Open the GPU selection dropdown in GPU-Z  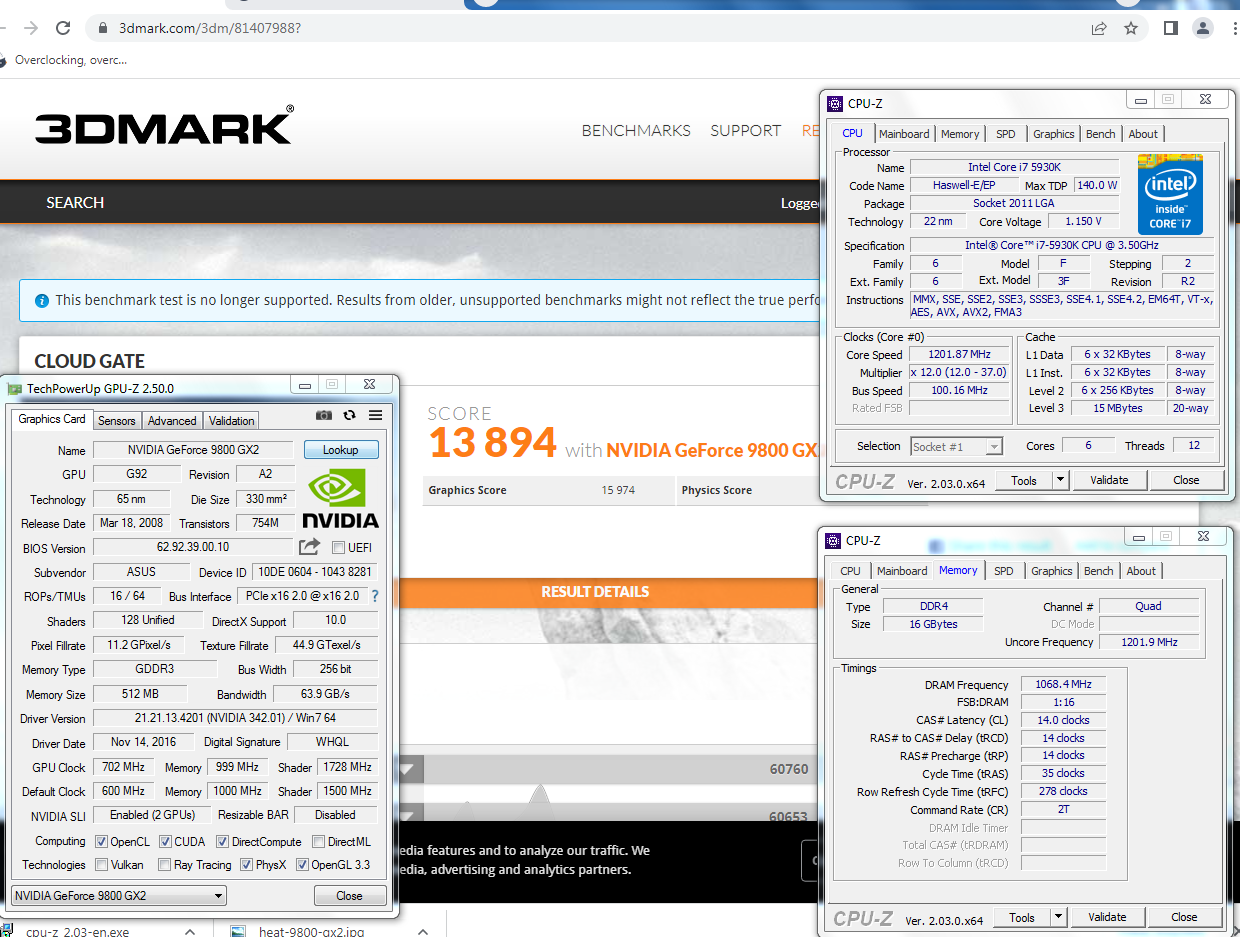point(119,895)
